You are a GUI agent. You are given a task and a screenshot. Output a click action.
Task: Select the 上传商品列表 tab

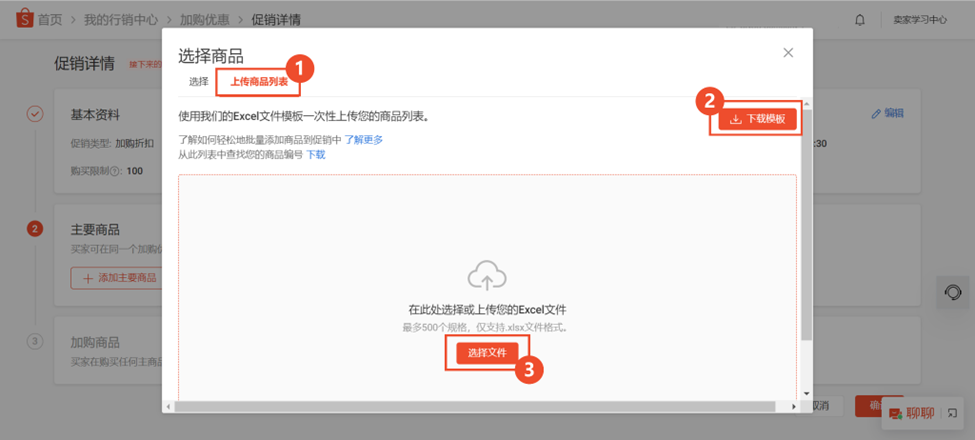click(259, 82)
